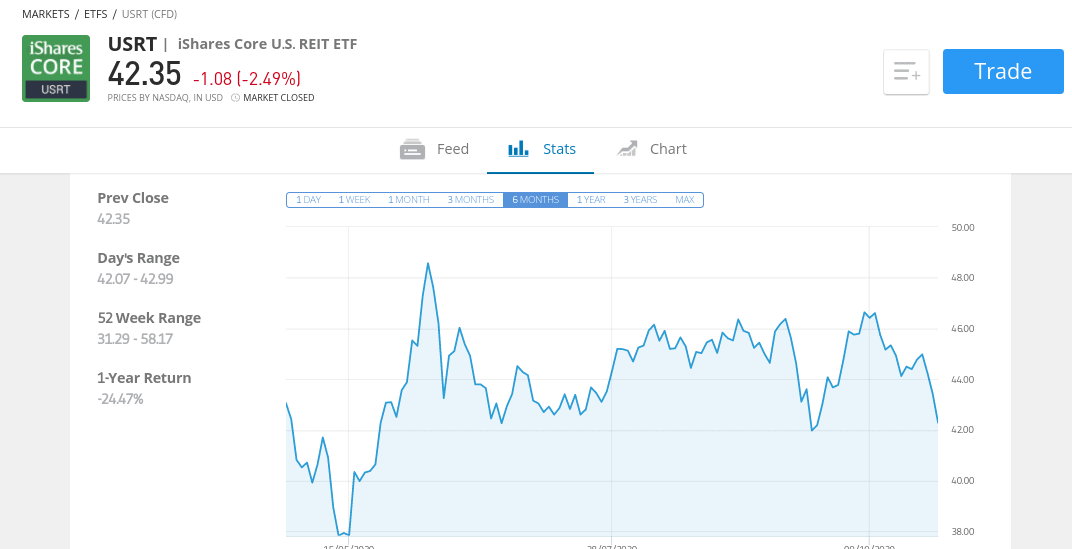1072x549 pixels.
Task: Click the chart's highest price peak
Action: [428, 263]
